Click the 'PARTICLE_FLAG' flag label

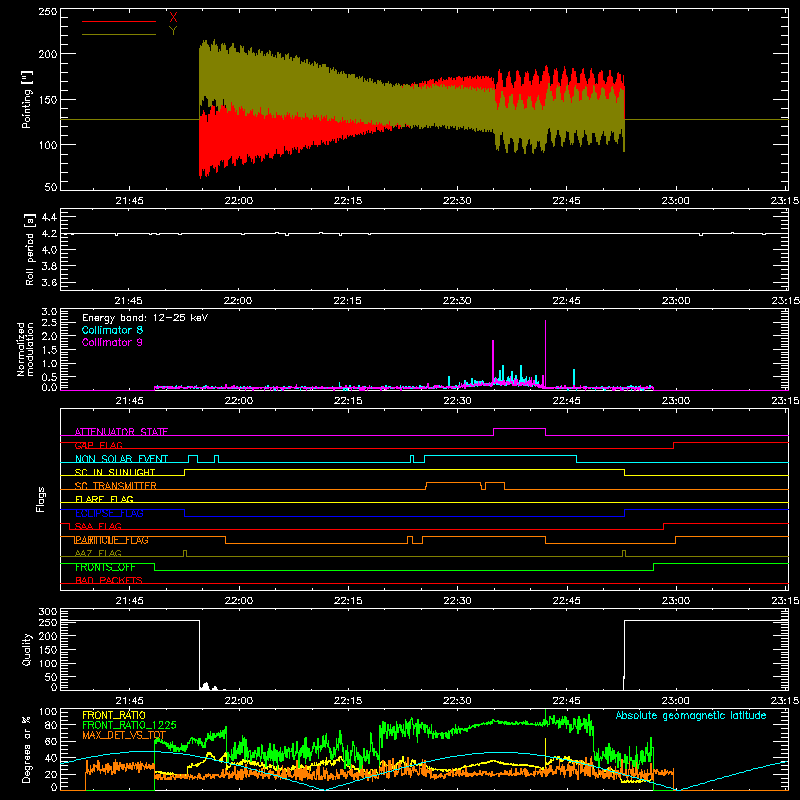pos(112,540)
